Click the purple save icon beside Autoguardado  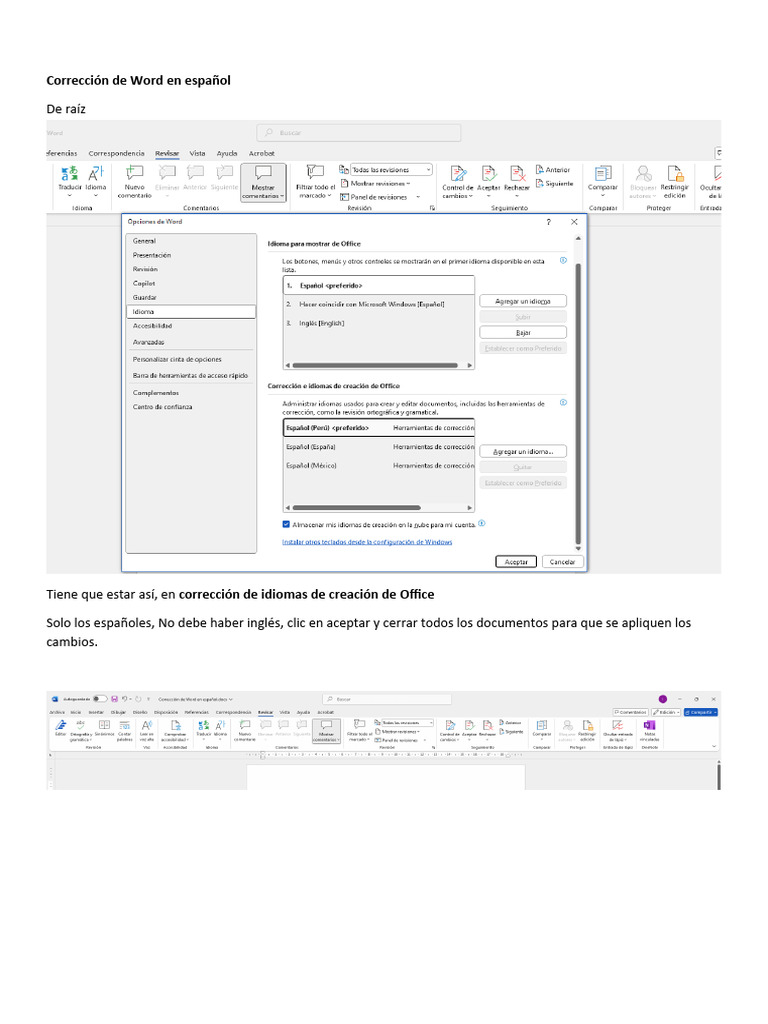[x=114, y=699]
